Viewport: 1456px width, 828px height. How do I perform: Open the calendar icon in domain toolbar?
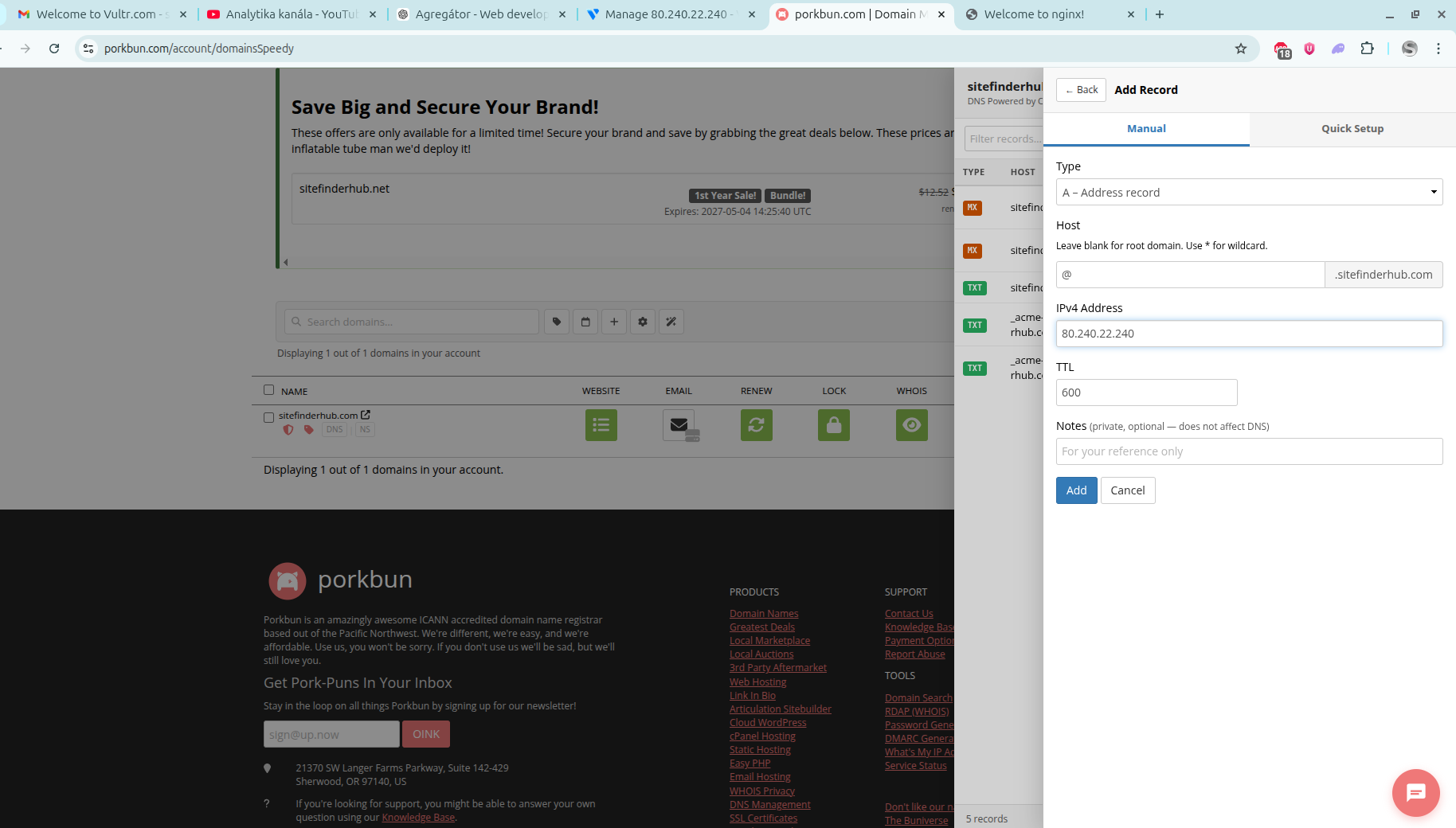585,322
